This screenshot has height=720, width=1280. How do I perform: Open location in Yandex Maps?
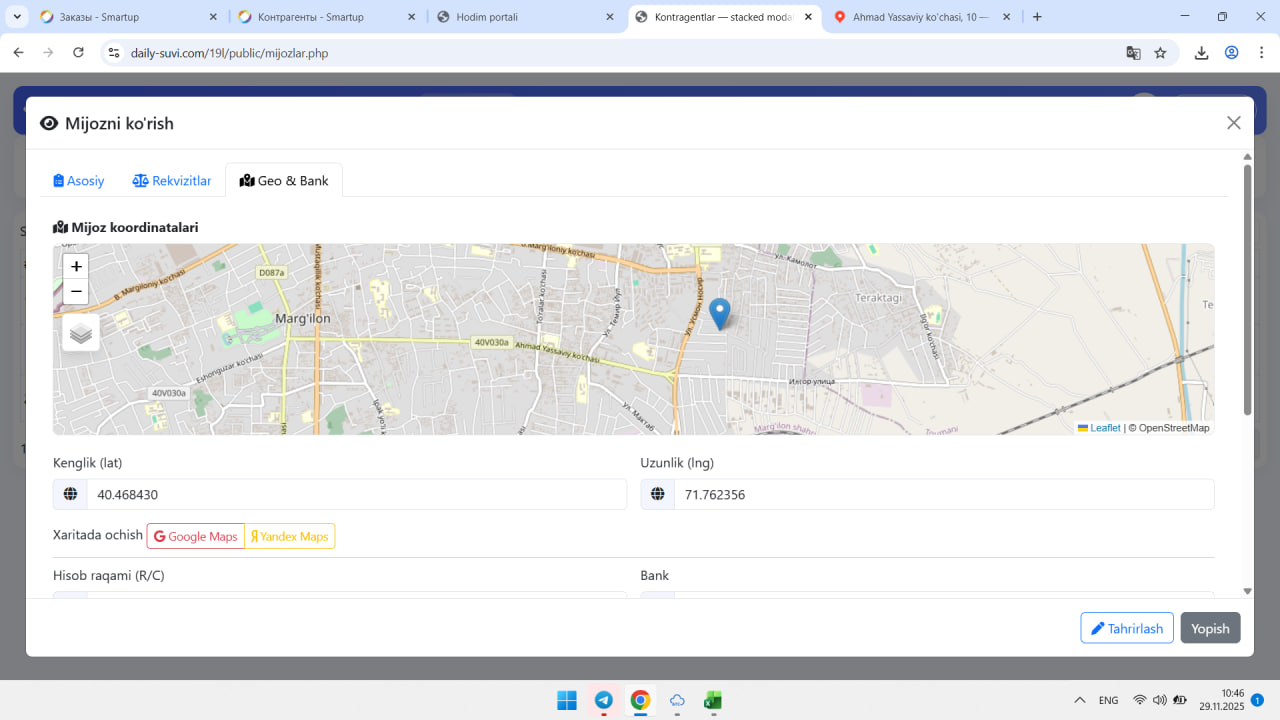pos(289,537)
